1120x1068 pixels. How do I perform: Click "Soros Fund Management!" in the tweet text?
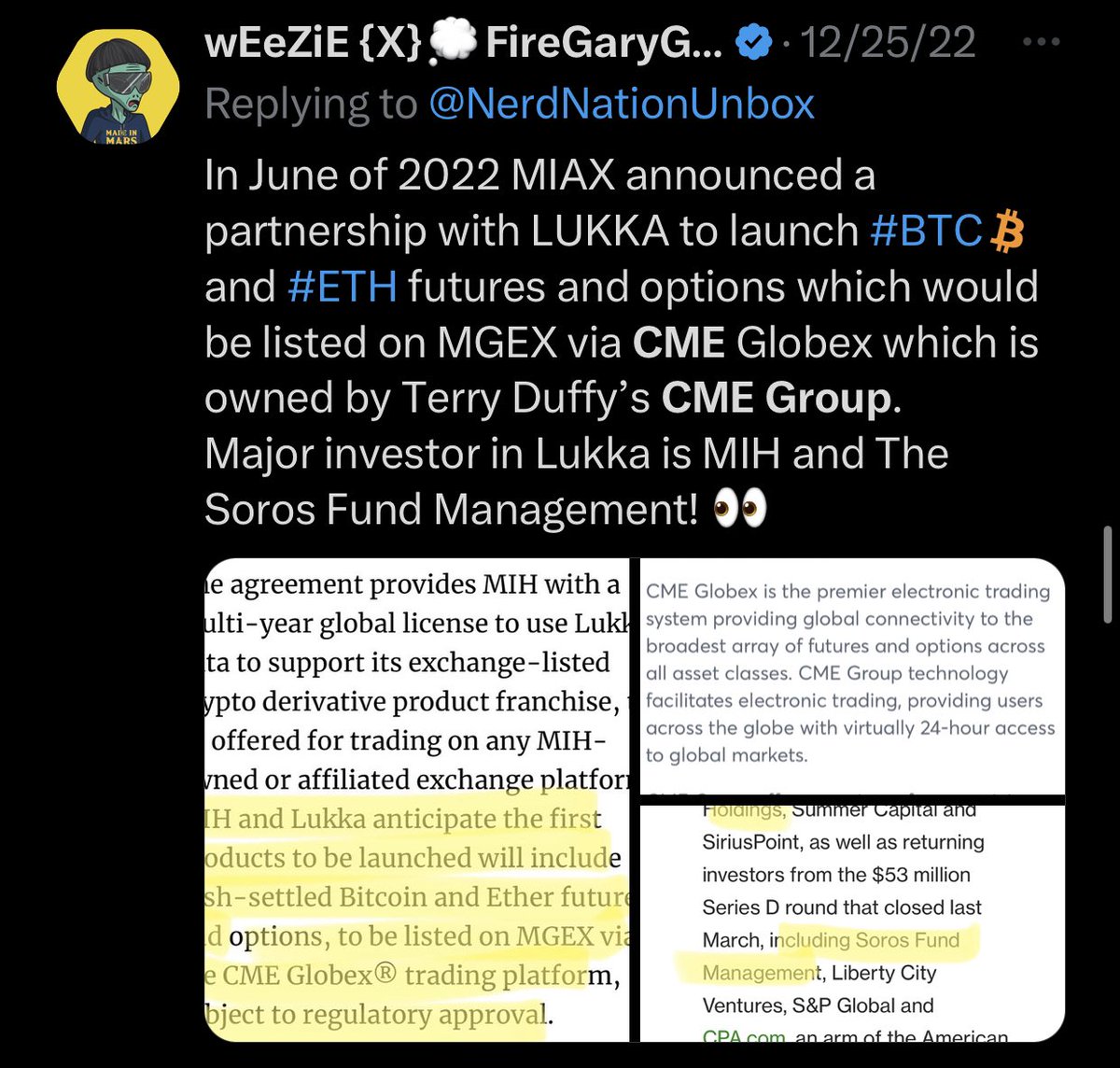click(452, 511)
